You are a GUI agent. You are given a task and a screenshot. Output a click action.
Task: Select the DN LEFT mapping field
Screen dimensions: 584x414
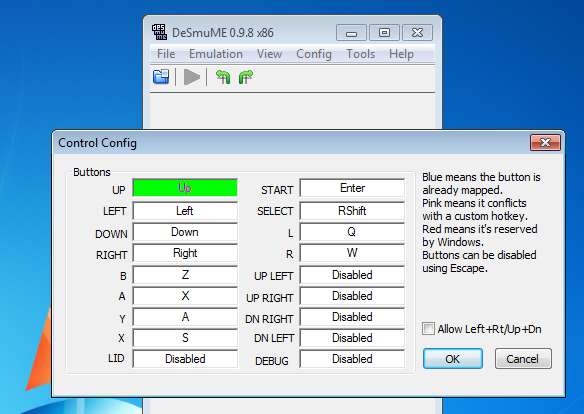[x=352, y=338]
